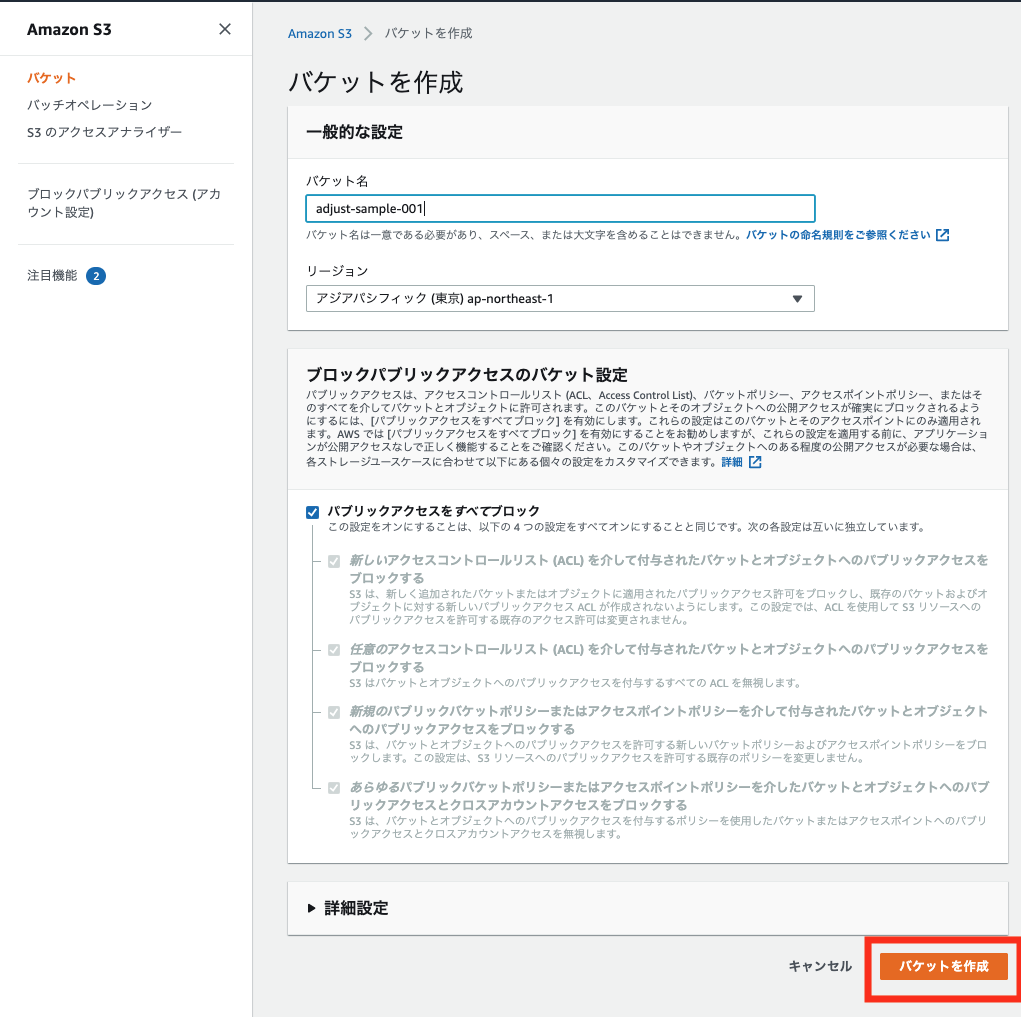Click external link icon beside naming rules link
This screenshot has height=1017, width=1021.
click(942, 235)
